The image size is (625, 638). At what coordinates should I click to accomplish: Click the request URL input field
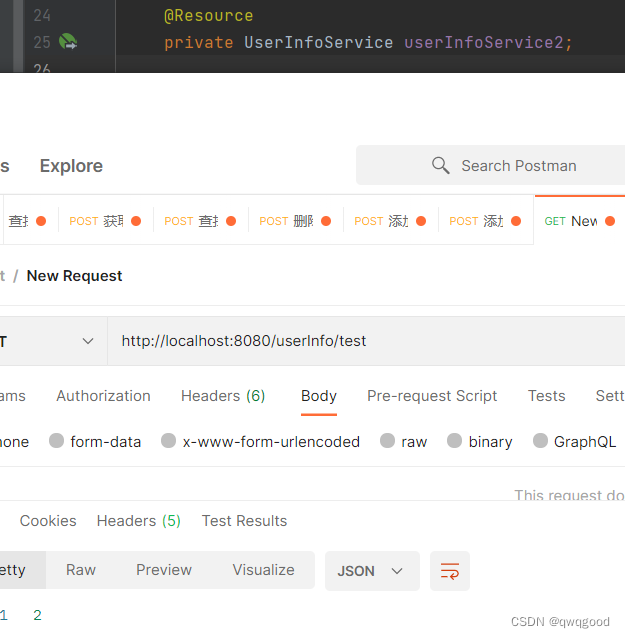point(366,341)
